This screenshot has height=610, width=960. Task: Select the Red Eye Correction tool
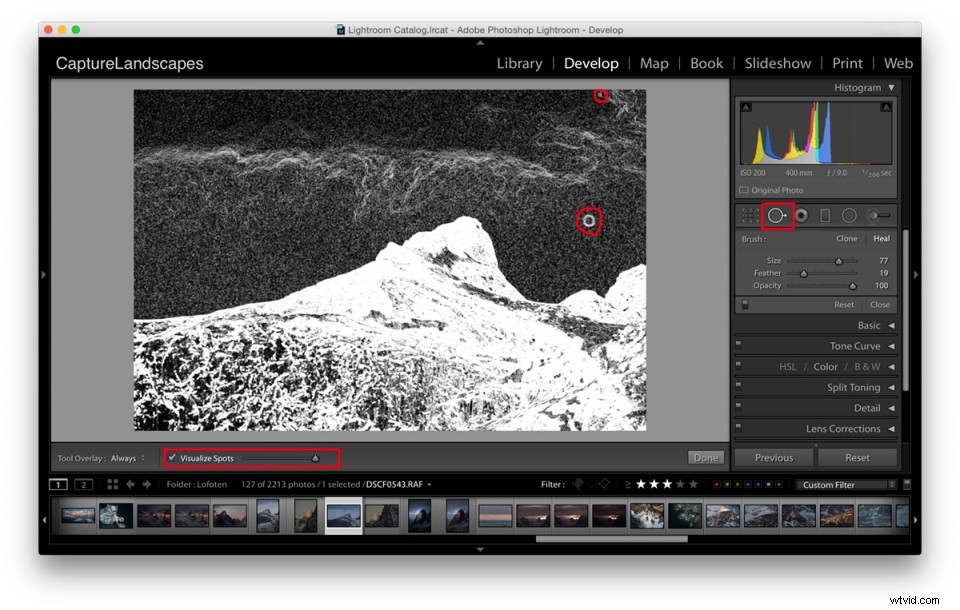[x=802, y=214]
